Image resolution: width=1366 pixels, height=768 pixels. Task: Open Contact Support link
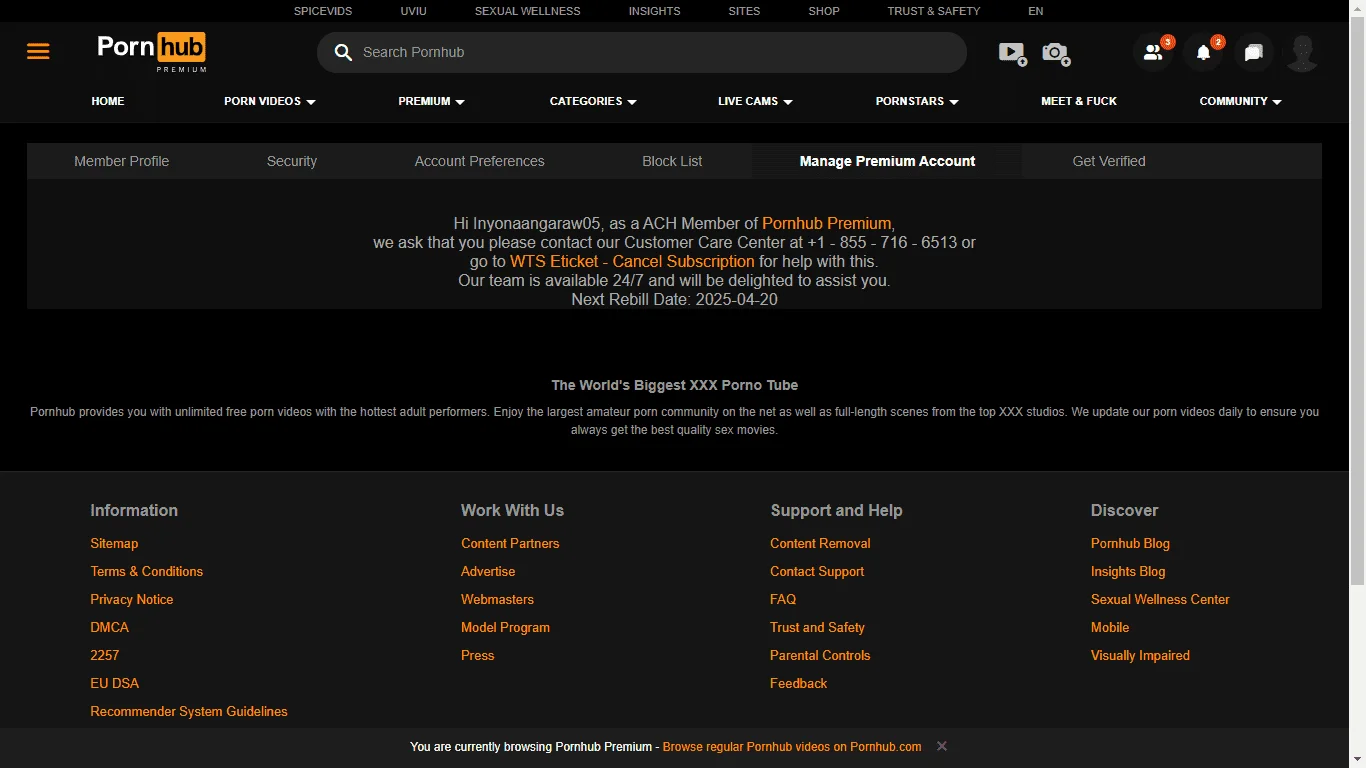(817, 571)
